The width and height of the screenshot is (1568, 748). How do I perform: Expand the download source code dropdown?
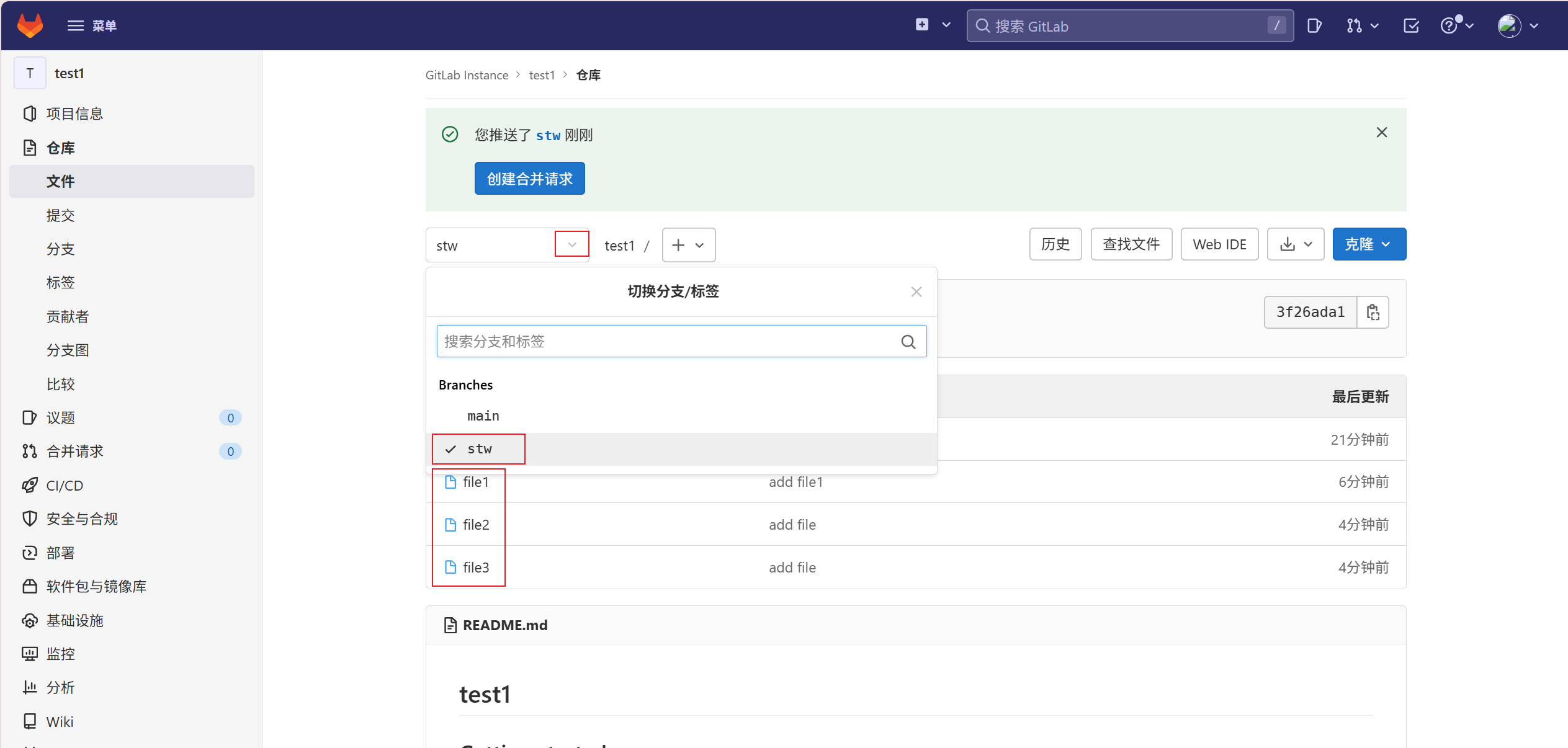pyautogui.click(x=1296, y=244)
